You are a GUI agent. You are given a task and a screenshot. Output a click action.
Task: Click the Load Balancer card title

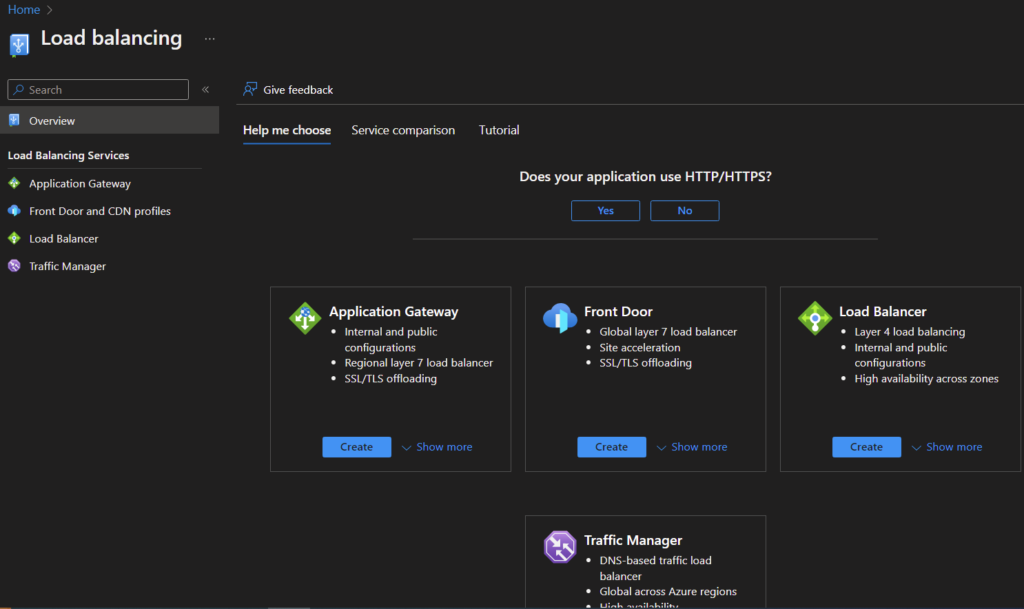882,311
